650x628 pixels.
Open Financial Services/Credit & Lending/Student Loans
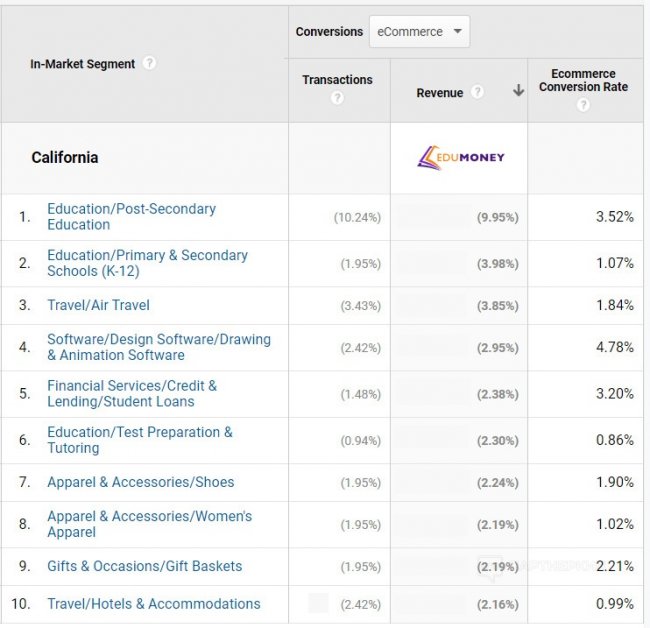click(131, 393)
